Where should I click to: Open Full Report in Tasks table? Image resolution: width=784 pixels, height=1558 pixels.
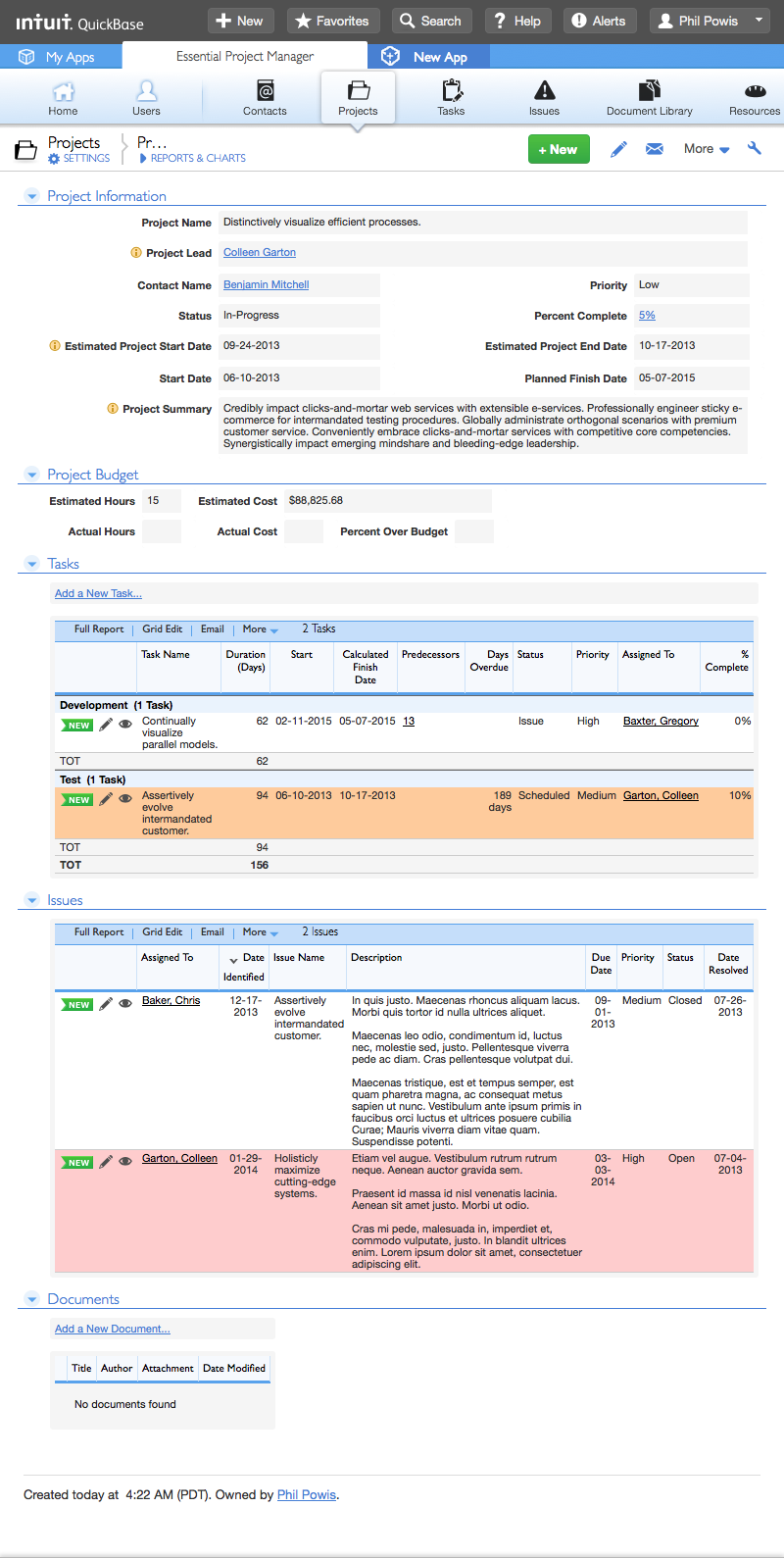pos(99,629)
